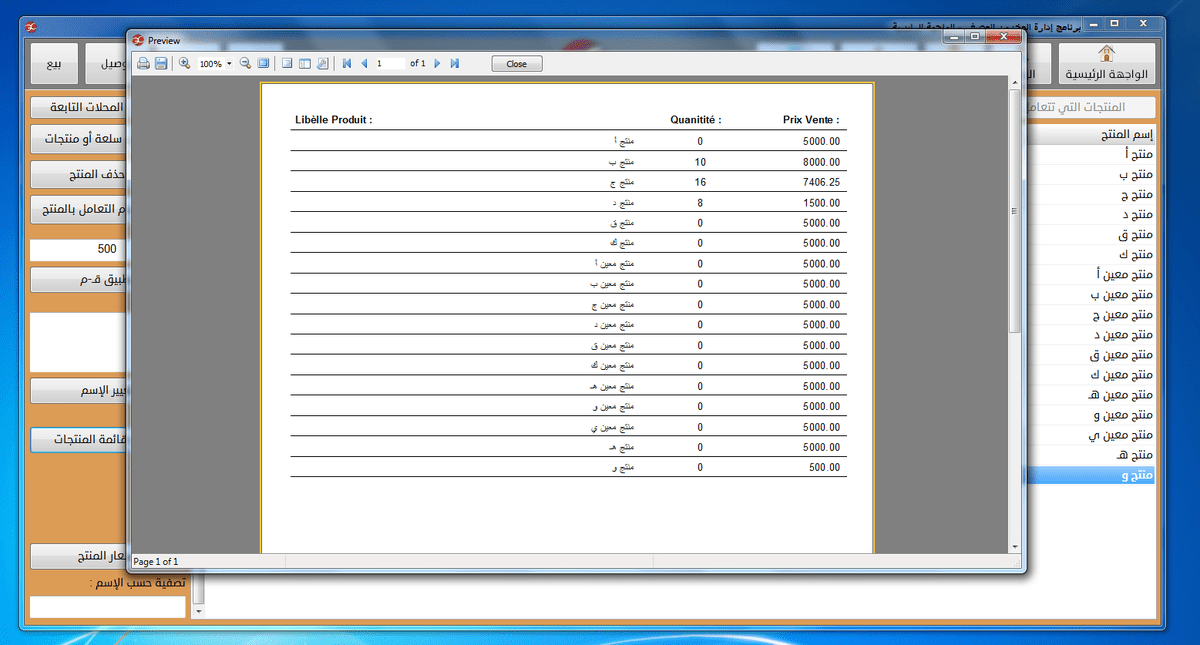1200x645 pixels.
Task: Zoom out of the preview page
Action: (246, 63)
